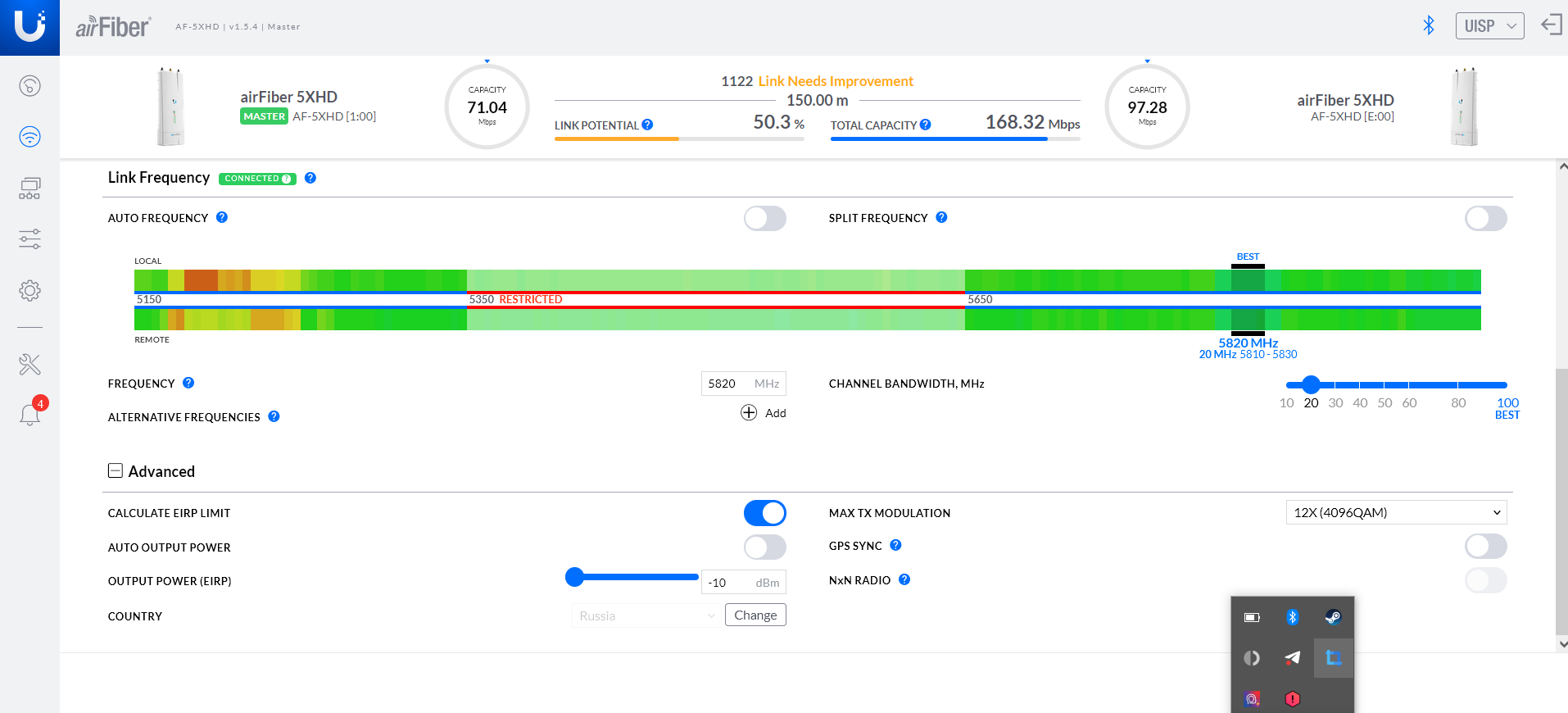Click the CONNECTED status badge
The width and height of the screenshot is (1568, 713).
(257, 179)
